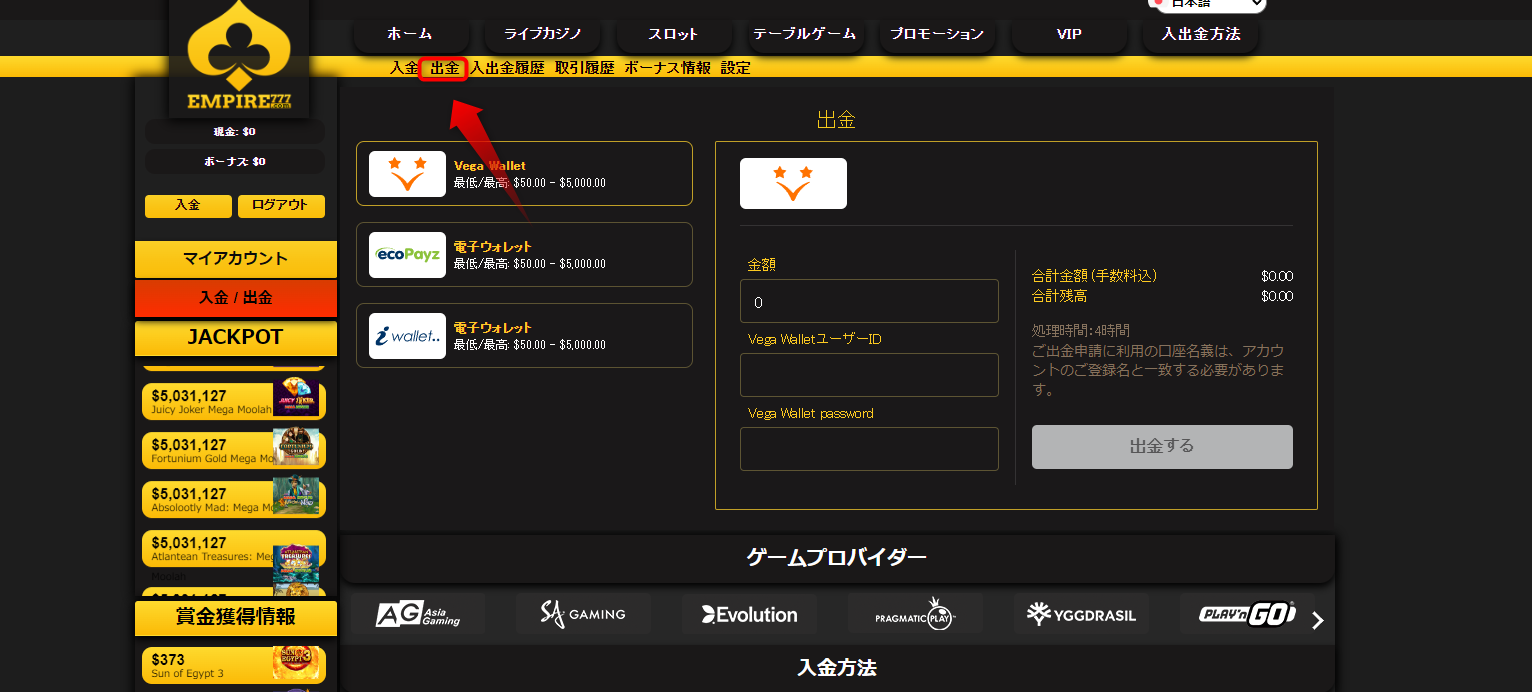The height and width of the screenshot is (692, 1532).
Task: Click Vega Wallet limit text 最低/最高
Action: click(x=529, y=183)
